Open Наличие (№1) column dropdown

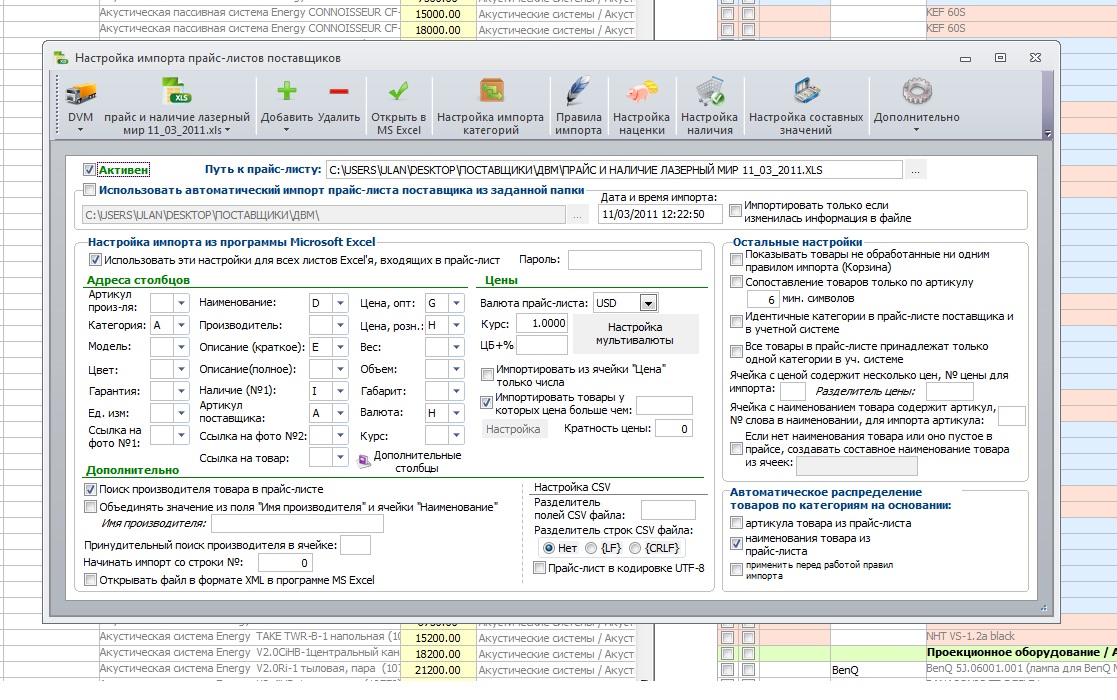tap(340, 391)
